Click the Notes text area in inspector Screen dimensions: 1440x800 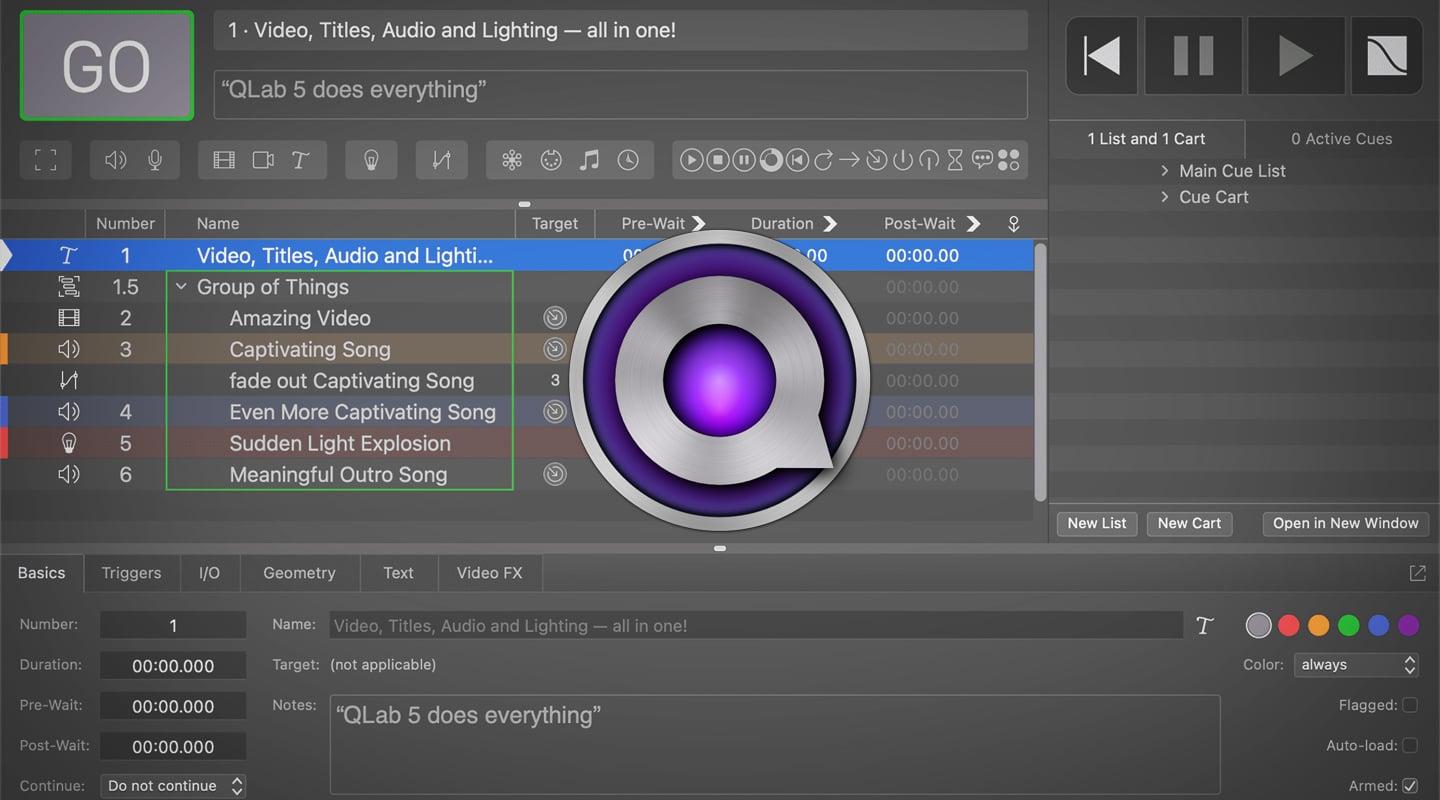(x=775, y=744)
